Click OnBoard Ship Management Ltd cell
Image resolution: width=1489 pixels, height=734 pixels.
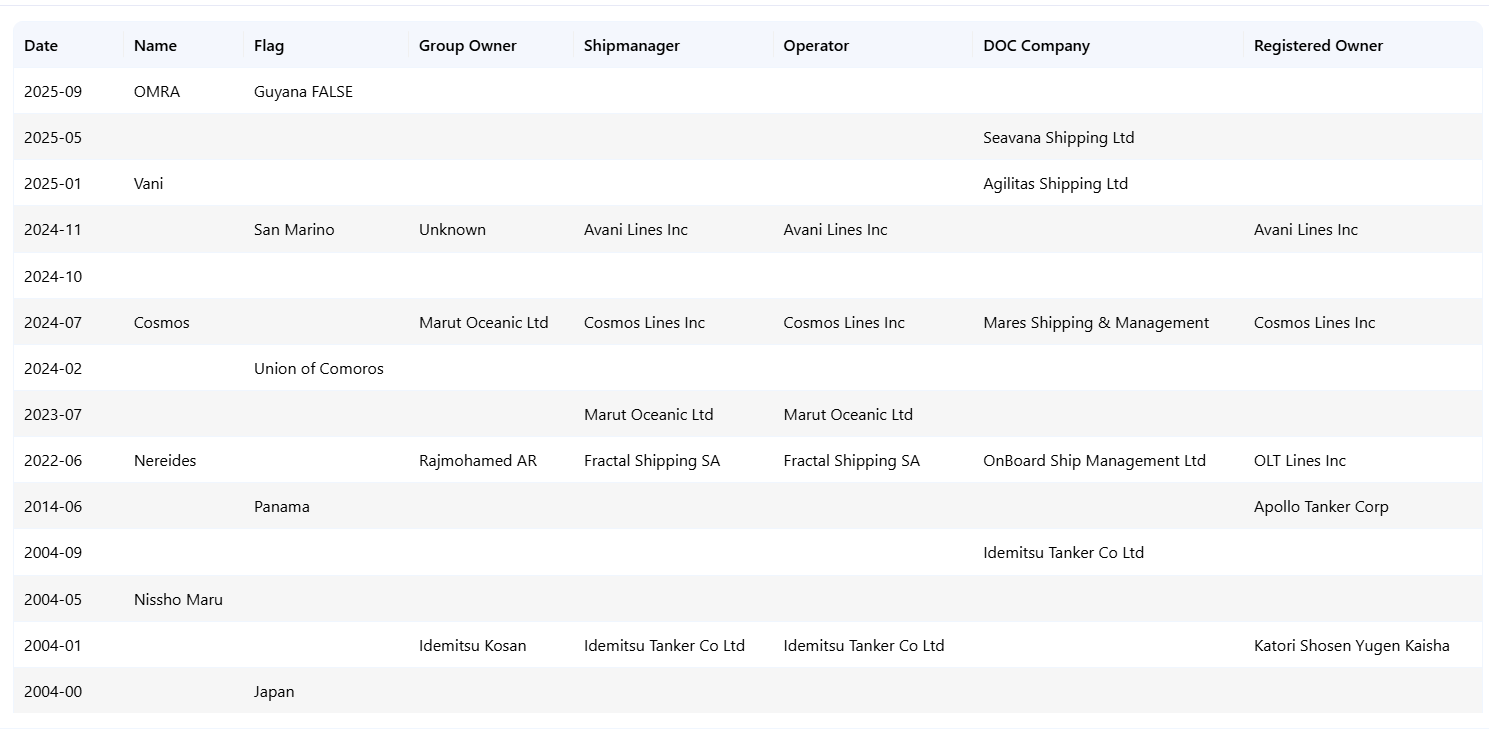point(1094,461)
